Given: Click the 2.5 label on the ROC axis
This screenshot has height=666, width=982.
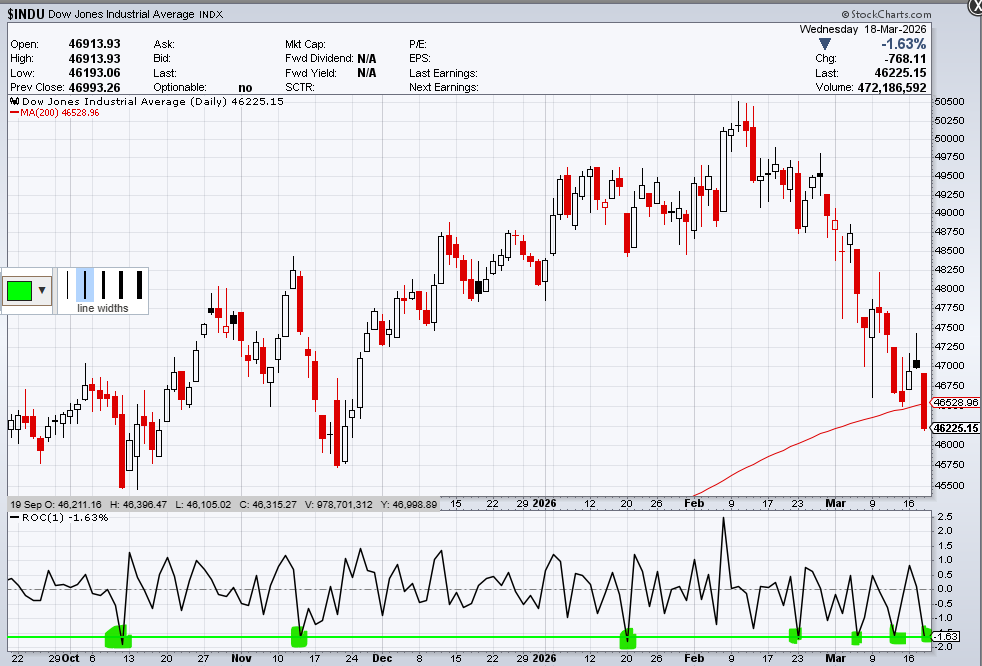Looking at the screenshot, I should (x=945, y=517).
